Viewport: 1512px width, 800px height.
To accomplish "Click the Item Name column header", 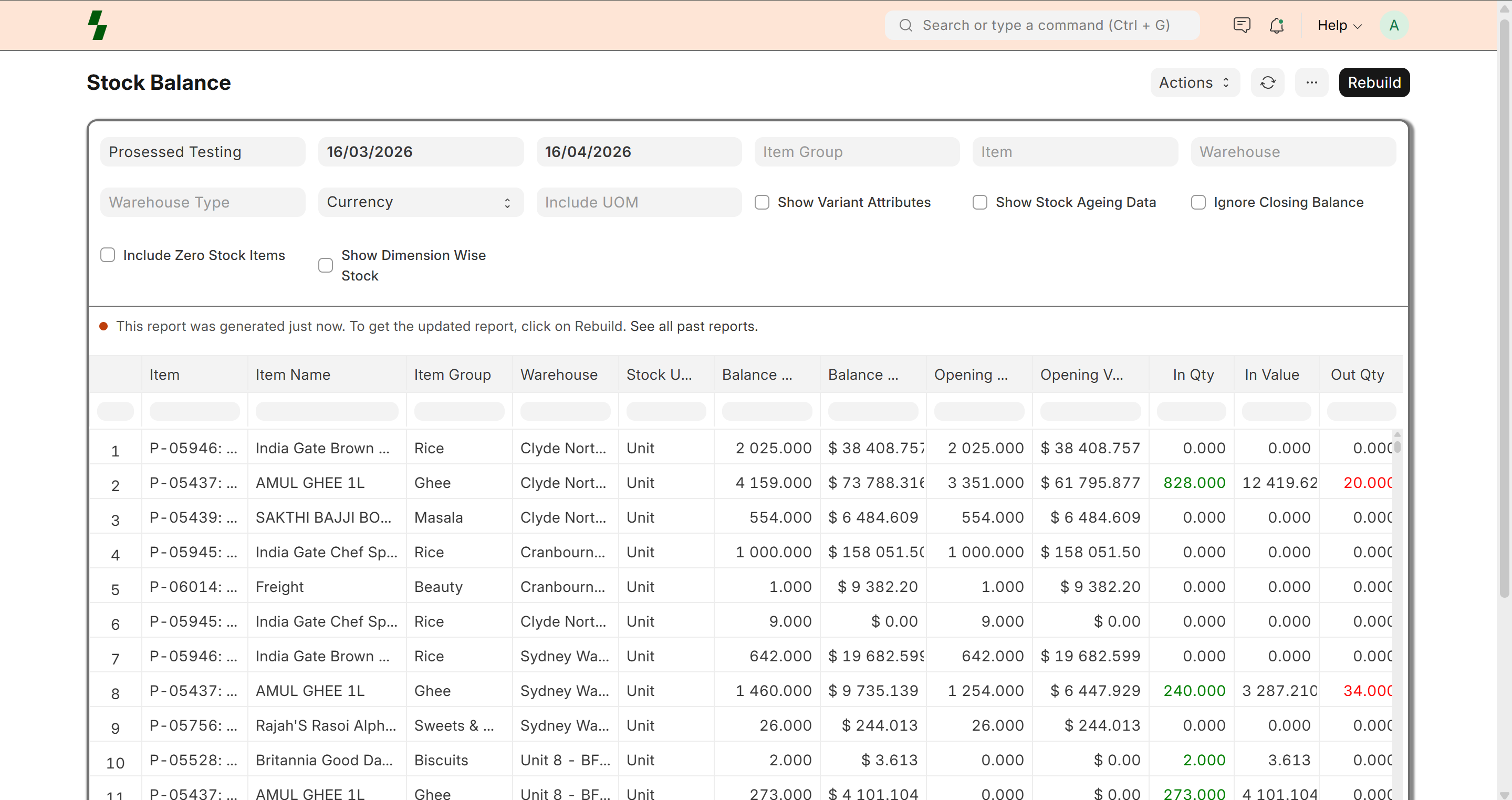I will tap(293, 375).
